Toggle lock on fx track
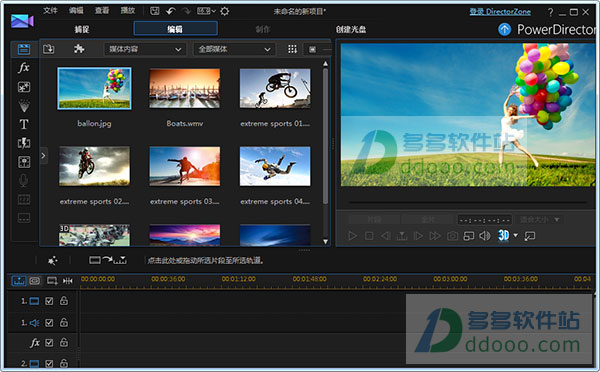 (64, 342)
